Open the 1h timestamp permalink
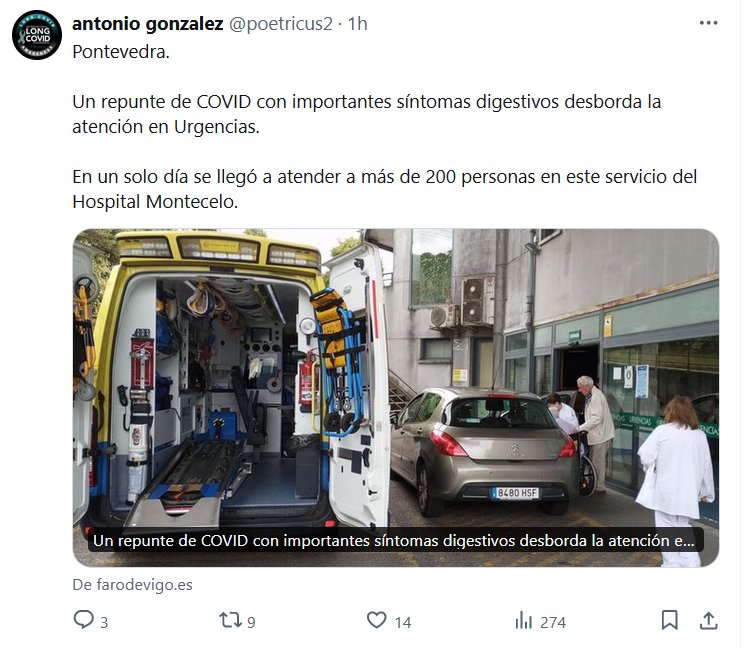This screenshot has width=746, height=648. (357, 24)
